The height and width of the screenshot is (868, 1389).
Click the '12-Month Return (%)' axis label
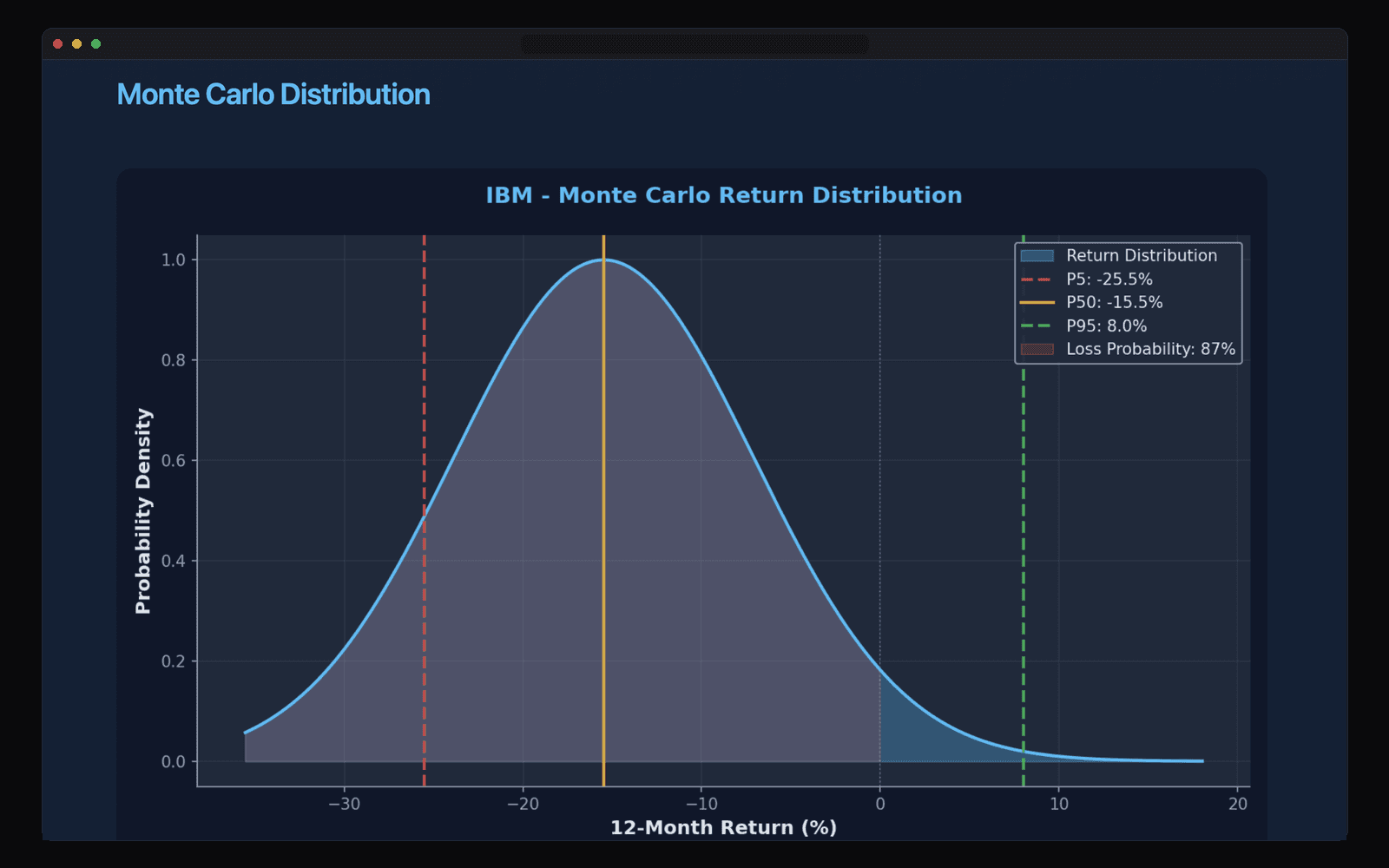click(723, 828)
